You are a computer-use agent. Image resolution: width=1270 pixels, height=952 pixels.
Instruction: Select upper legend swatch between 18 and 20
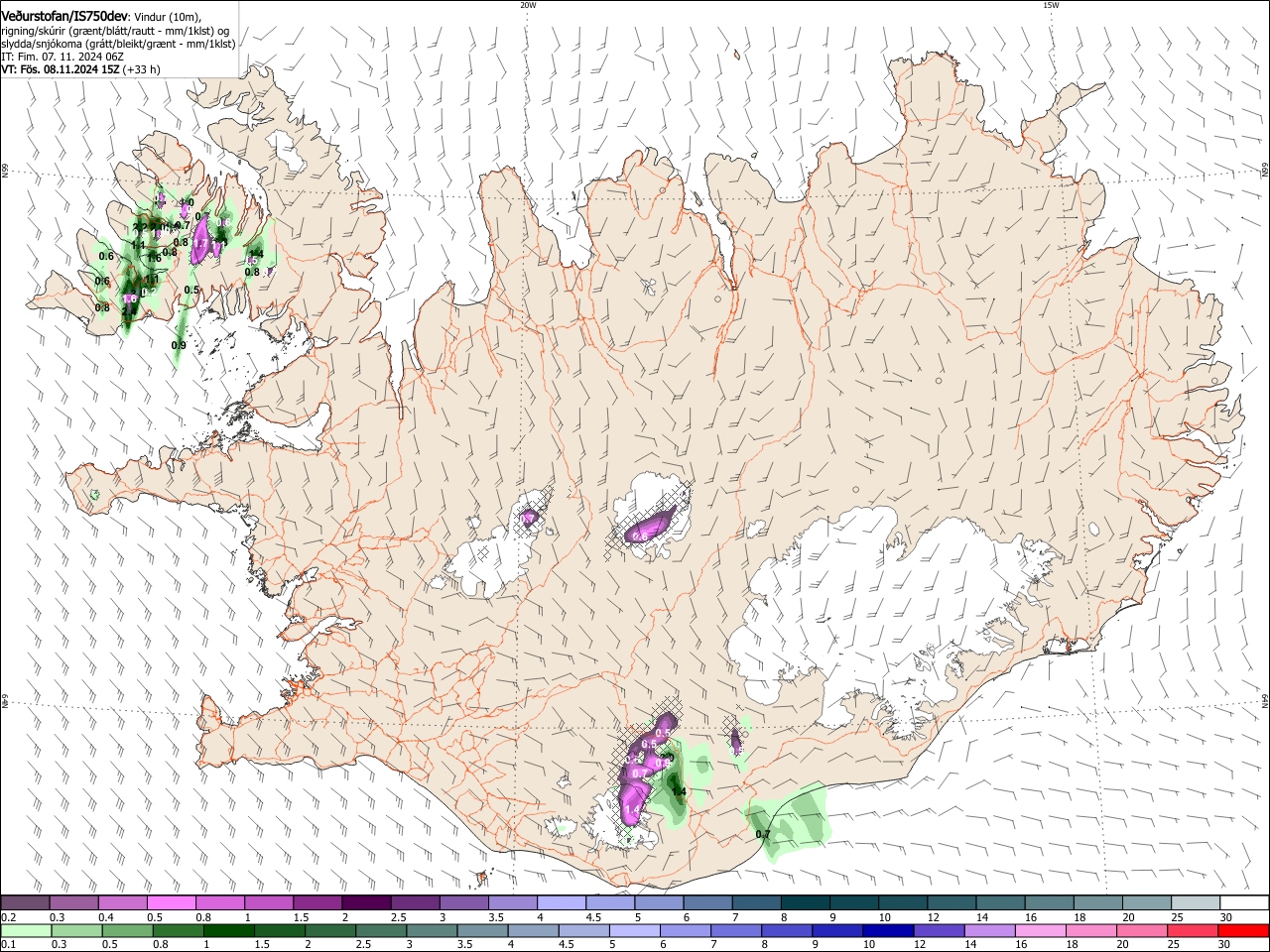(x=1097, y=902)
